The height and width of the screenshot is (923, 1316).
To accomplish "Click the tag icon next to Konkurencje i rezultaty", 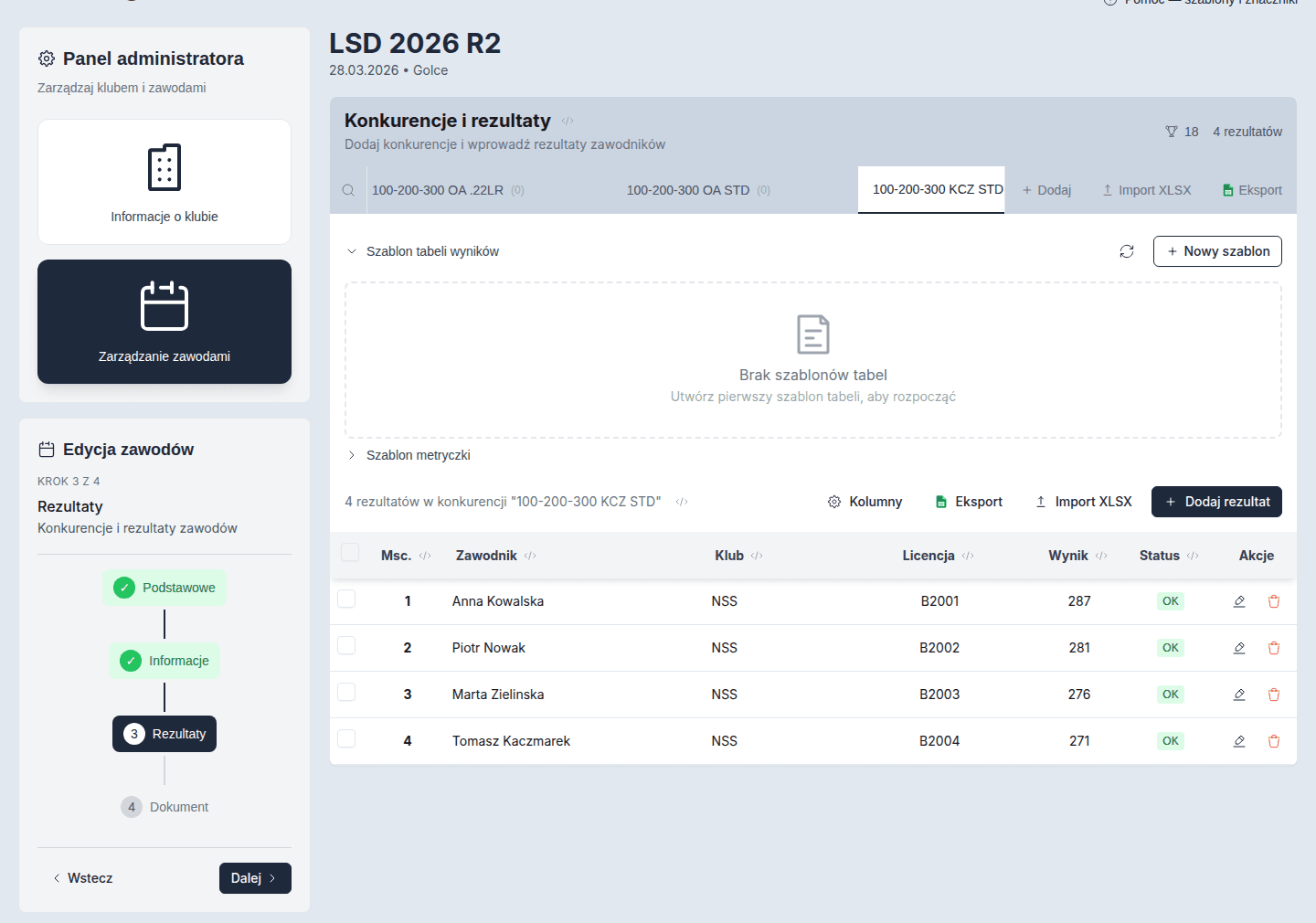I will click(x=568, y=121).
